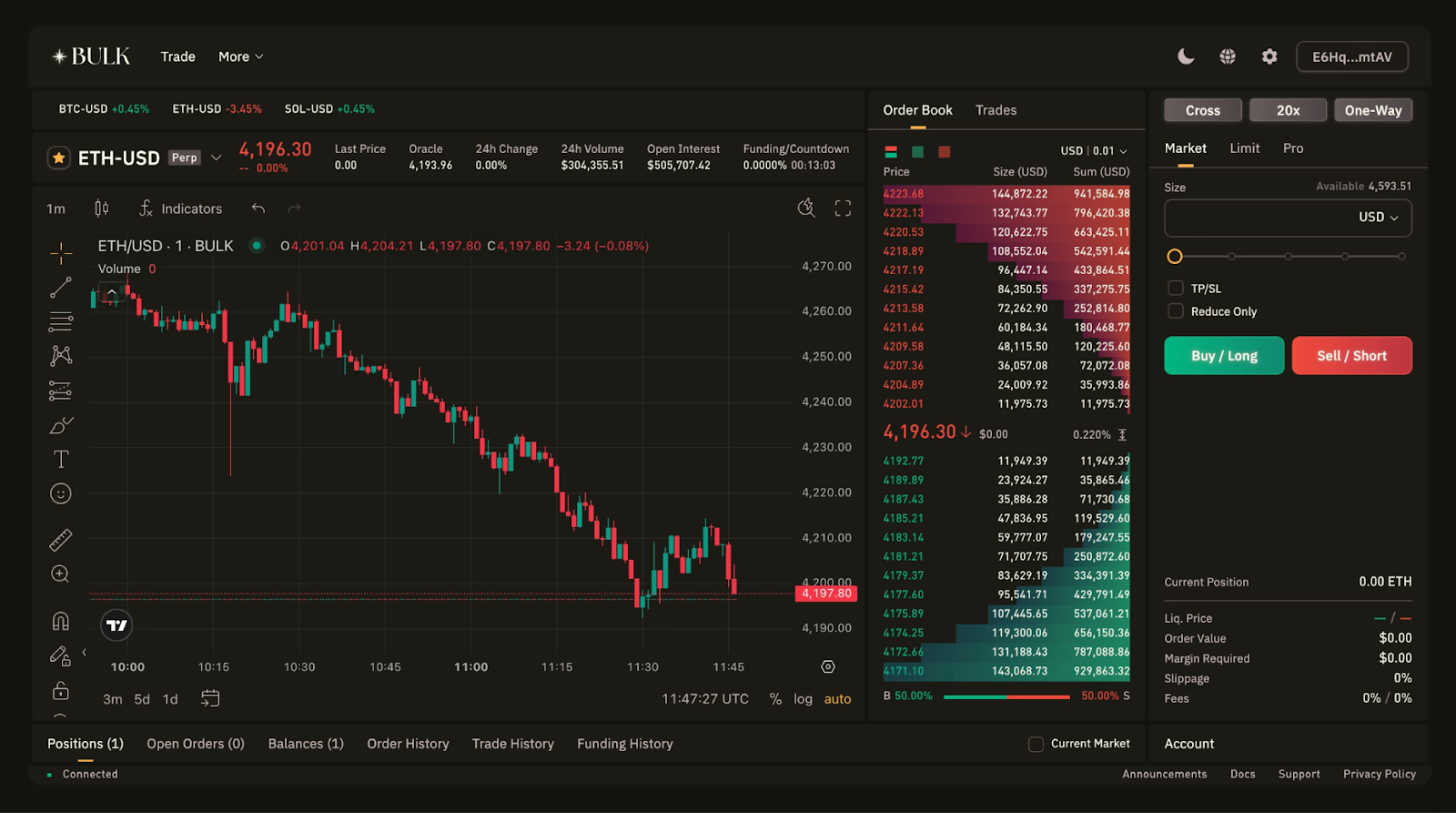Select the BTC-USD ticker
This screenshot has width=1456, height=813.
coord(104,108)
